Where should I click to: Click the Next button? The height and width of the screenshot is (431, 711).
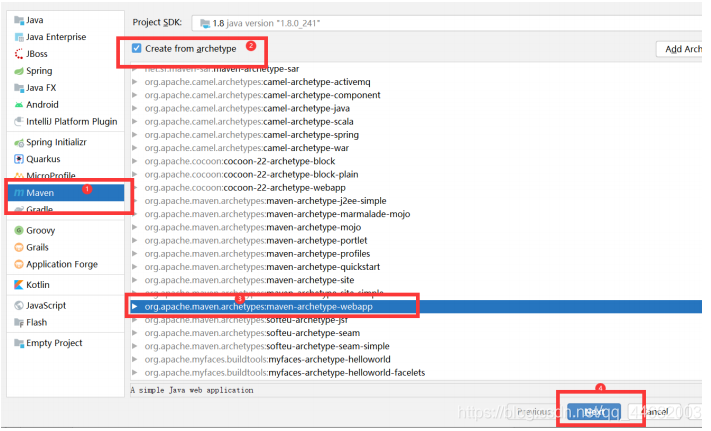pos(594,412)
